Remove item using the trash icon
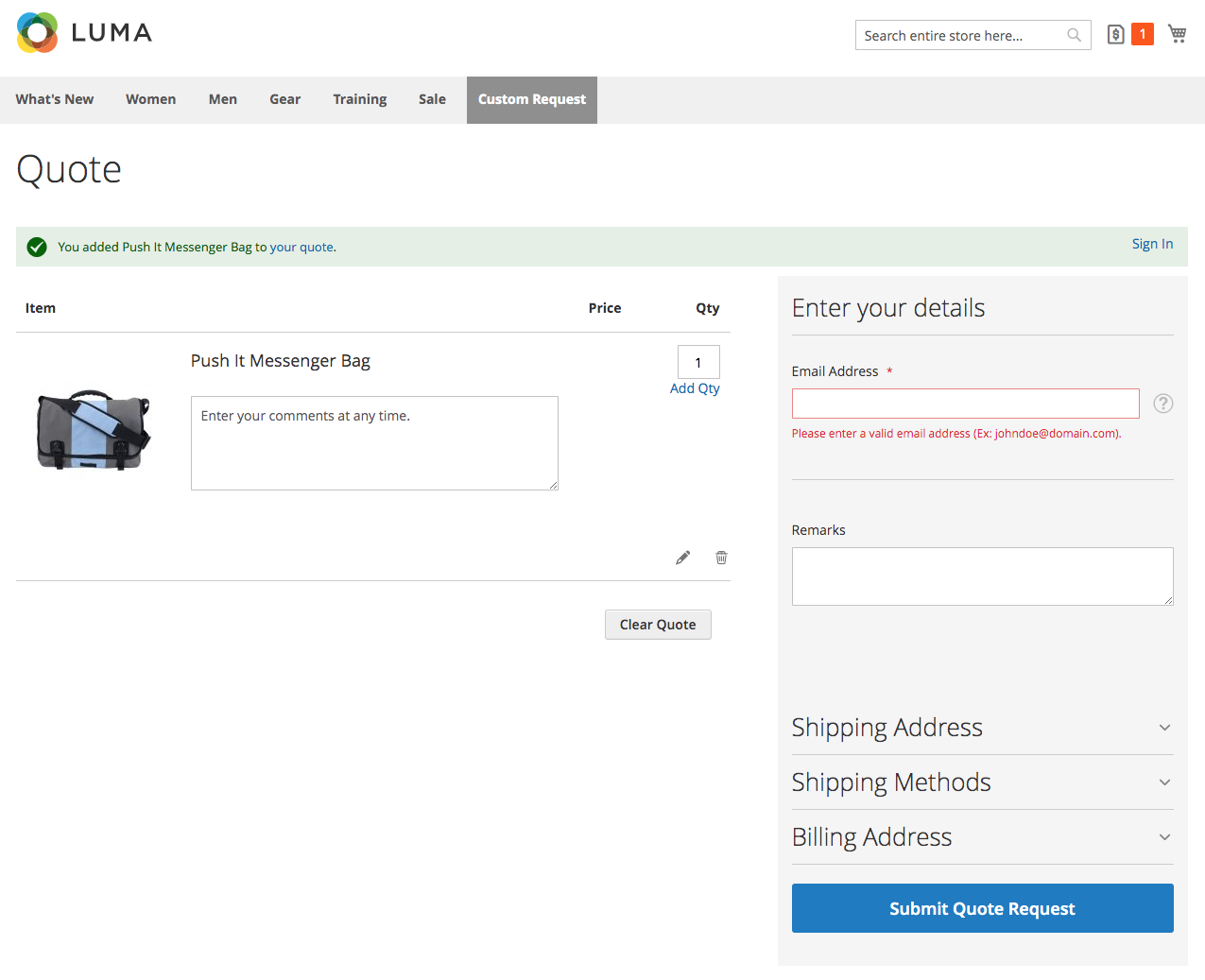Screen dimensions: 1205x980 721,558
